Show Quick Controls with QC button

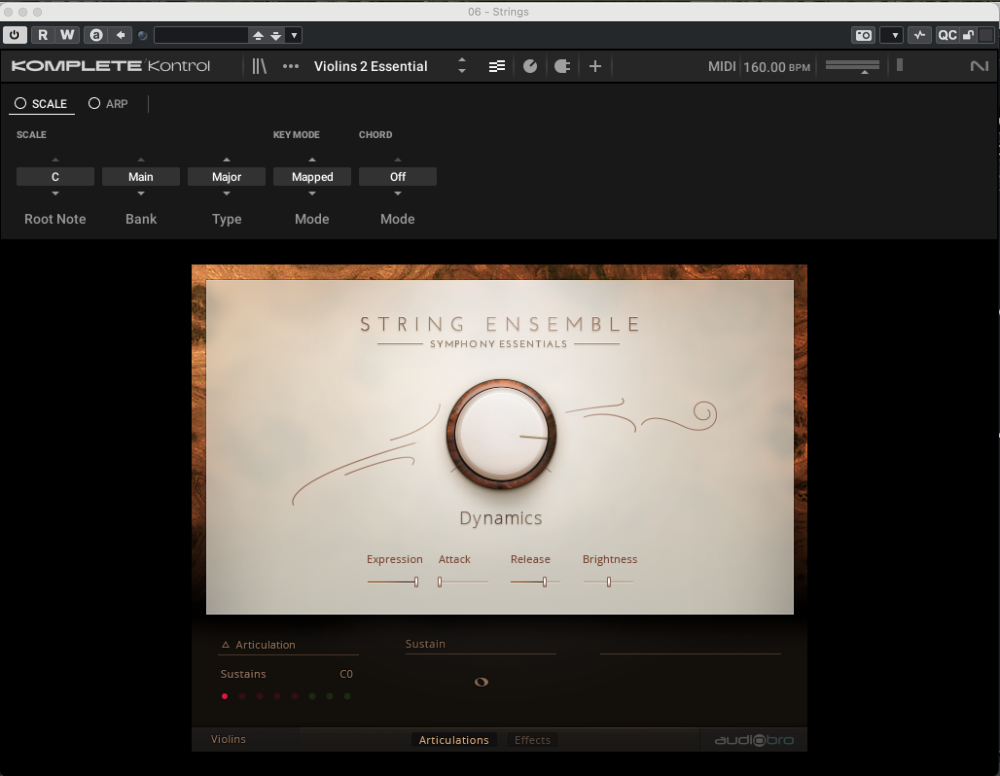[947, 35]
